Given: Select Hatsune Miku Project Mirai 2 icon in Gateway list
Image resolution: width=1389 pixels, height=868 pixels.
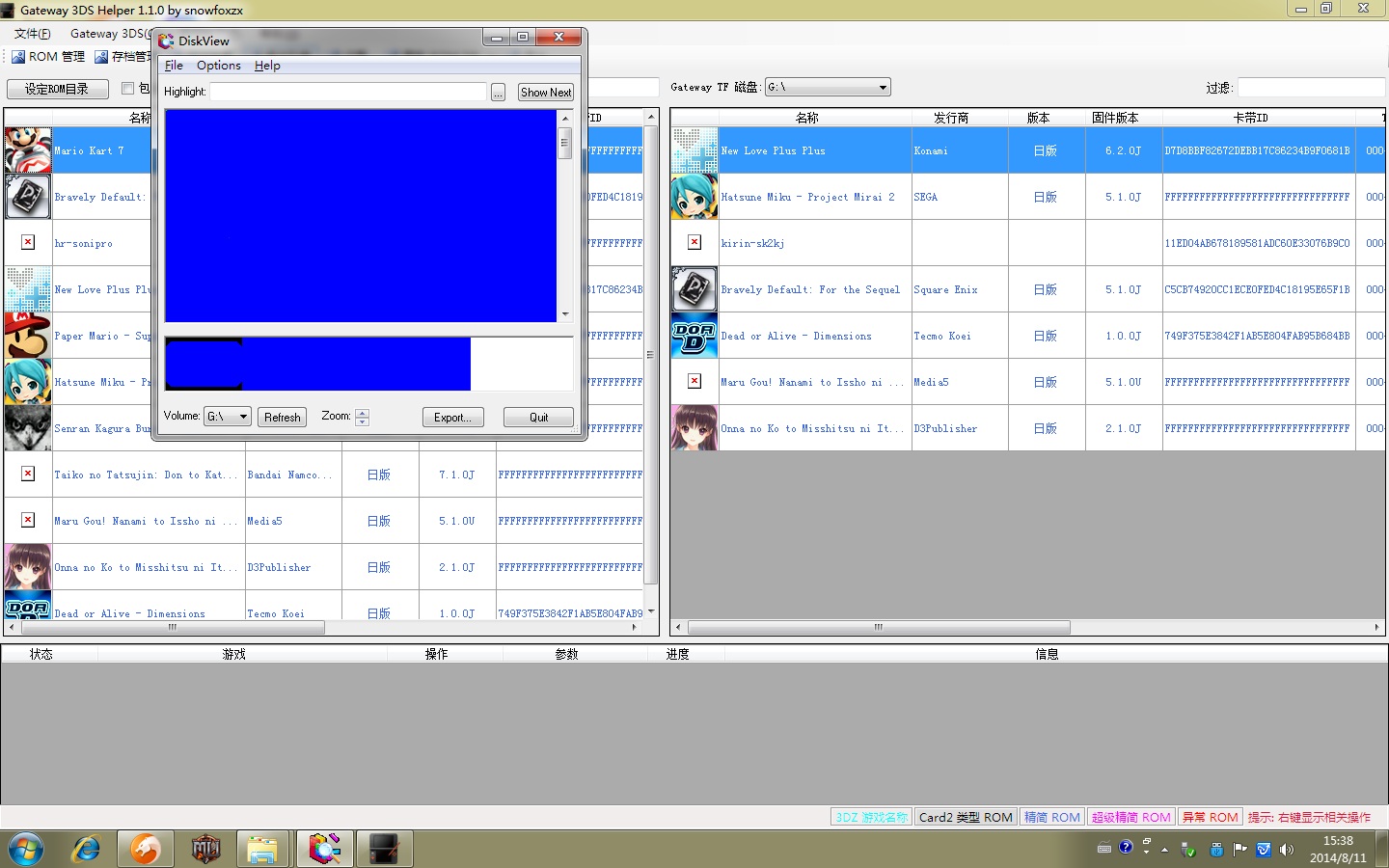Looking at the screenshot, I should click(x=694, y=197).
